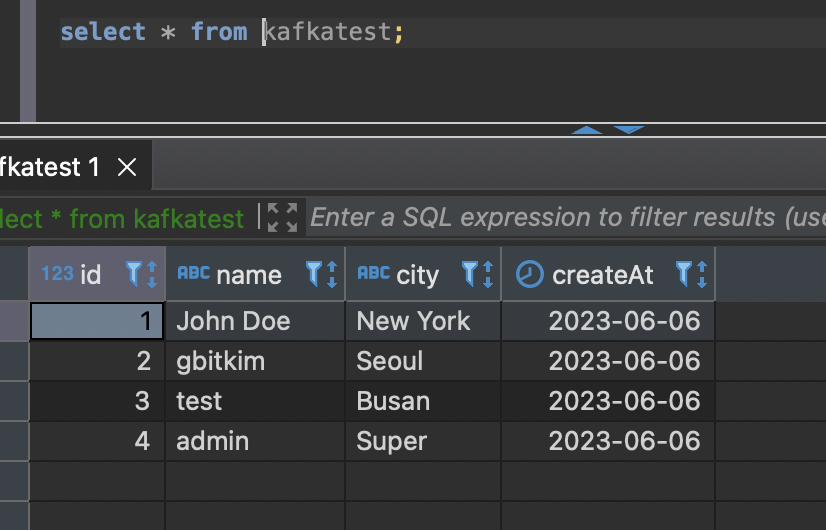This screenshot has height=530, width=826.
Task: Select the name column header
Action: (249, 275)
